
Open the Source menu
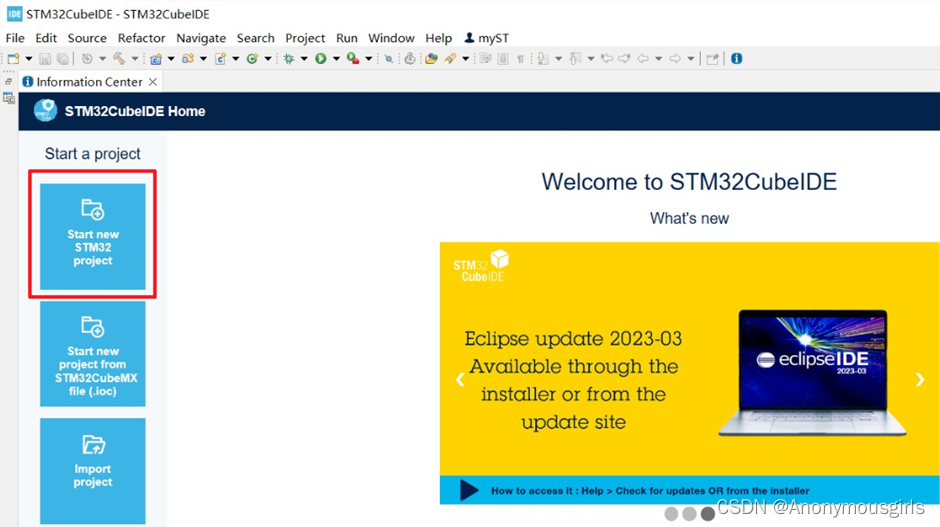tap(87, 38)
